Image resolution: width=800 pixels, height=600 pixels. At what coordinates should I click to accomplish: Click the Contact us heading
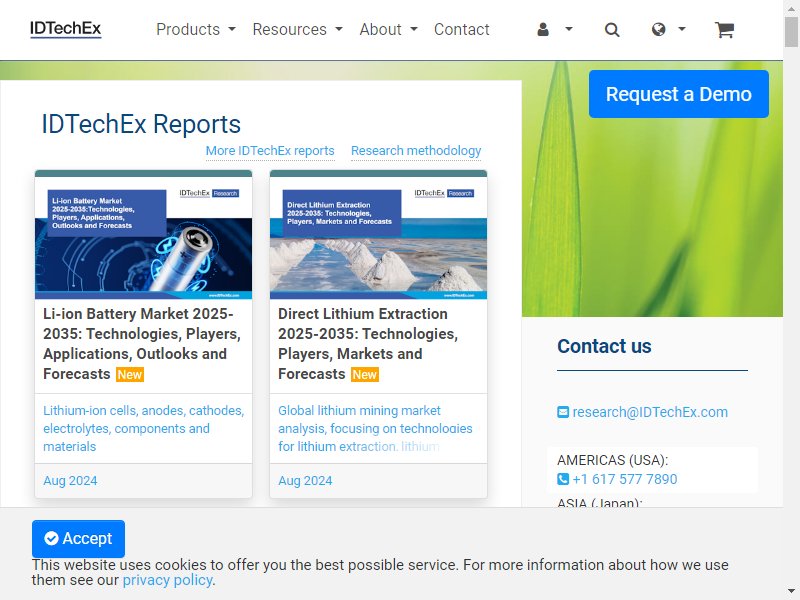click(604, 346)
